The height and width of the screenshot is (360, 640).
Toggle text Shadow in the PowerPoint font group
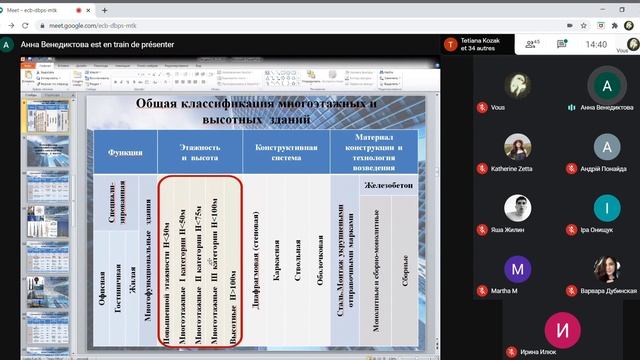pyautogui.click(x=134, y=82)
